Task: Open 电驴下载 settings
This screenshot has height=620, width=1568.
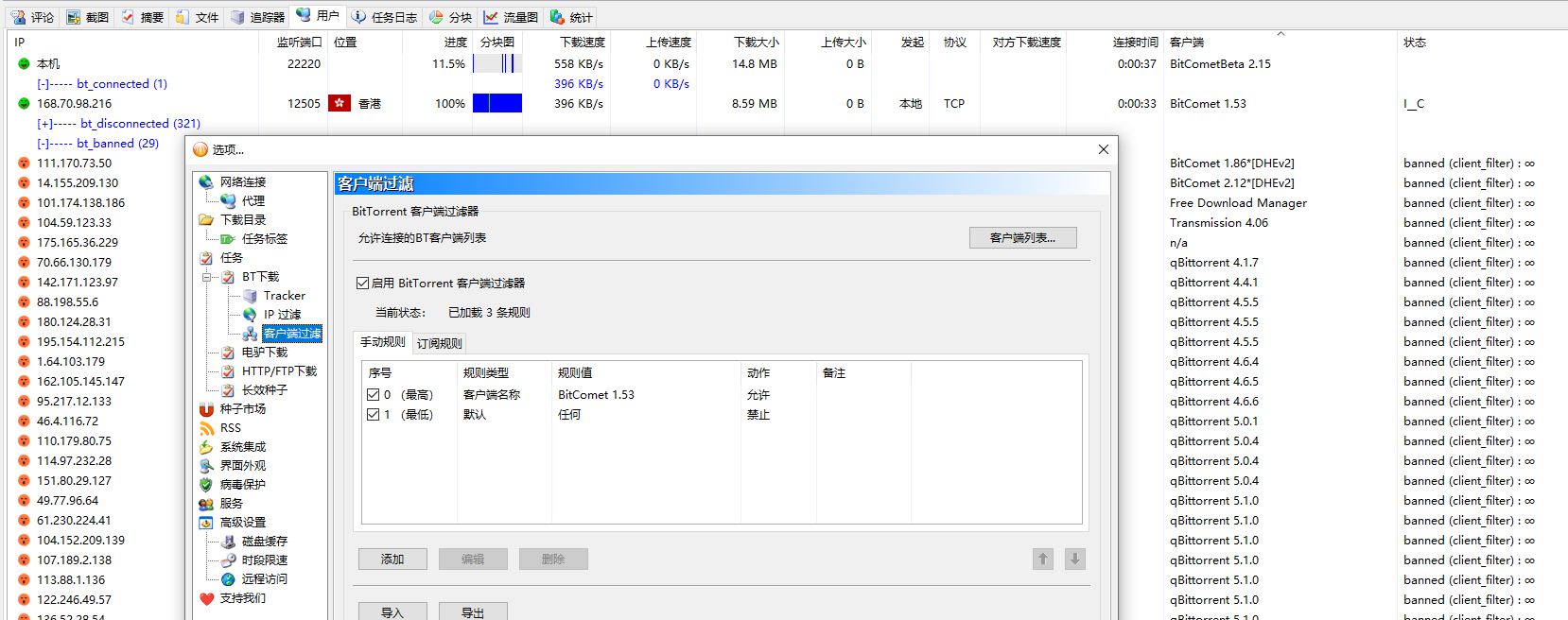Action: coord(265,353)
